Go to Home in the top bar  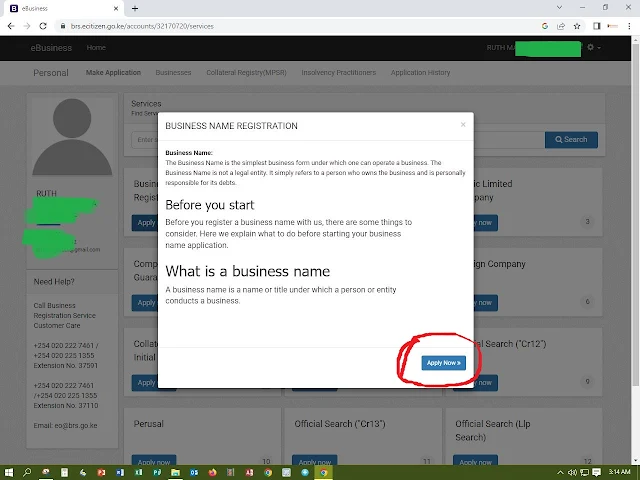tap(96, 47)
